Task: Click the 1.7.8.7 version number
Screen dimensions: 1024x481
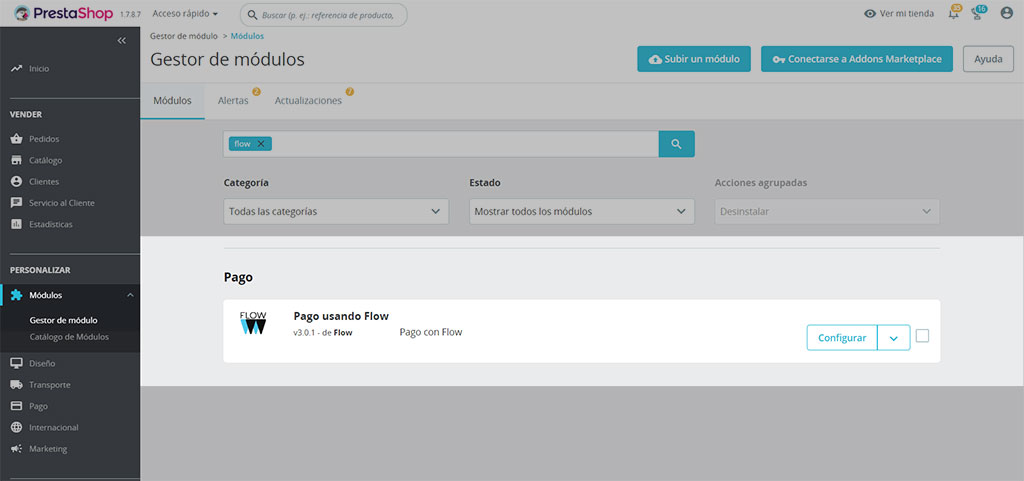Action: pyautogui.click(x=131, y=14)
